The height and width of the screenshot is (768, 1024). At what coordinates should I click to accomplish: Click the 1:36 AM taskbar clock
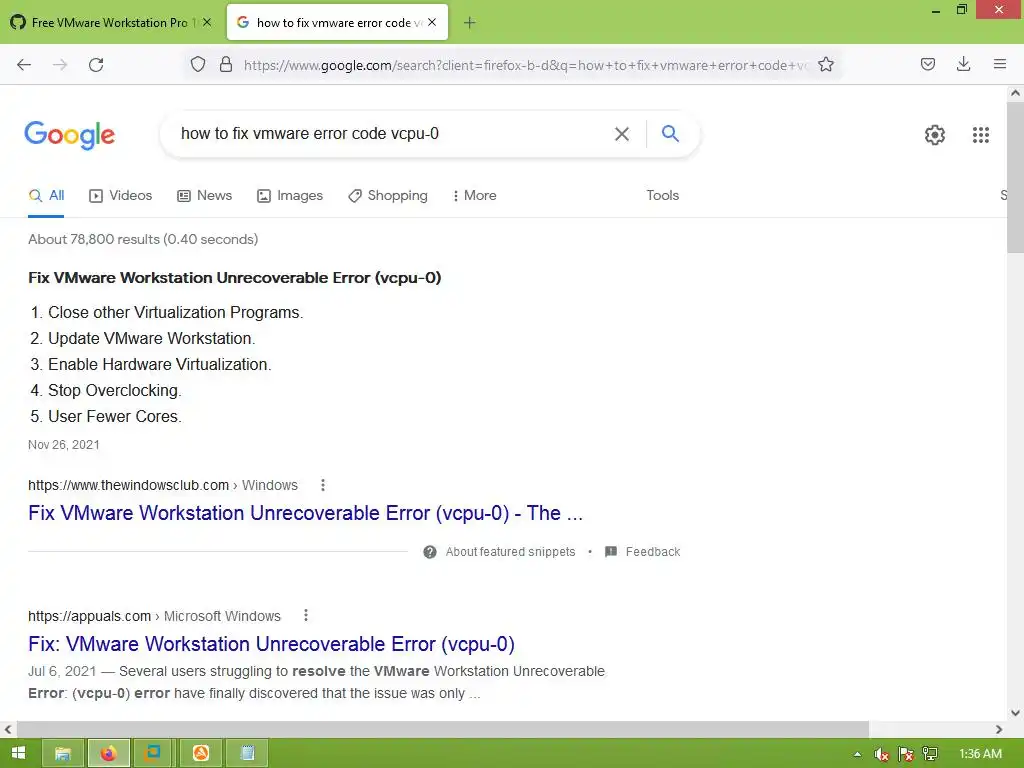pyautogui.click(x=980, y=754)
